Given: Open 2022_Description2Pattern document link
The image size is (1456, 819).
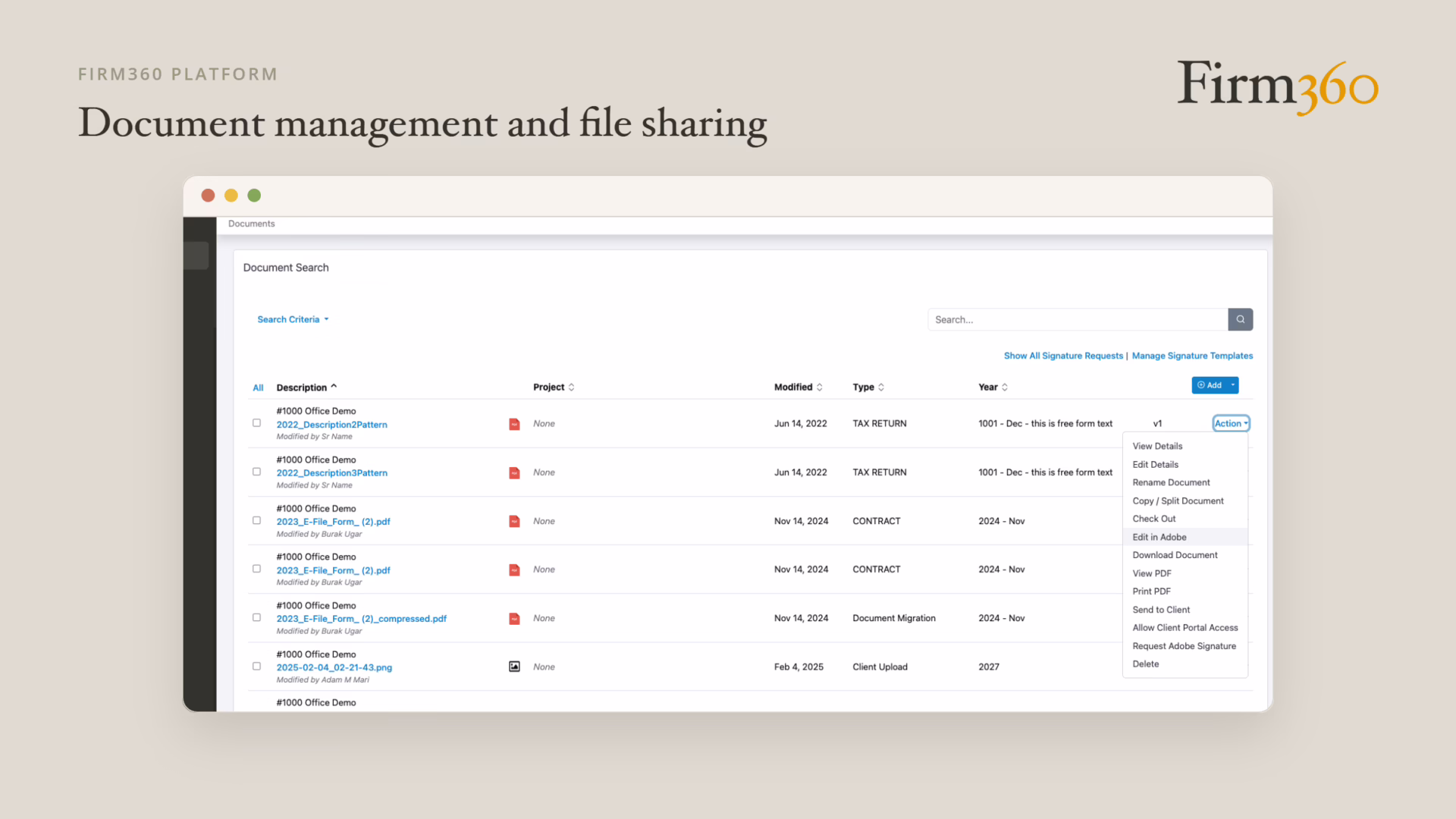Looking at the screenshot, I should 331,425.
